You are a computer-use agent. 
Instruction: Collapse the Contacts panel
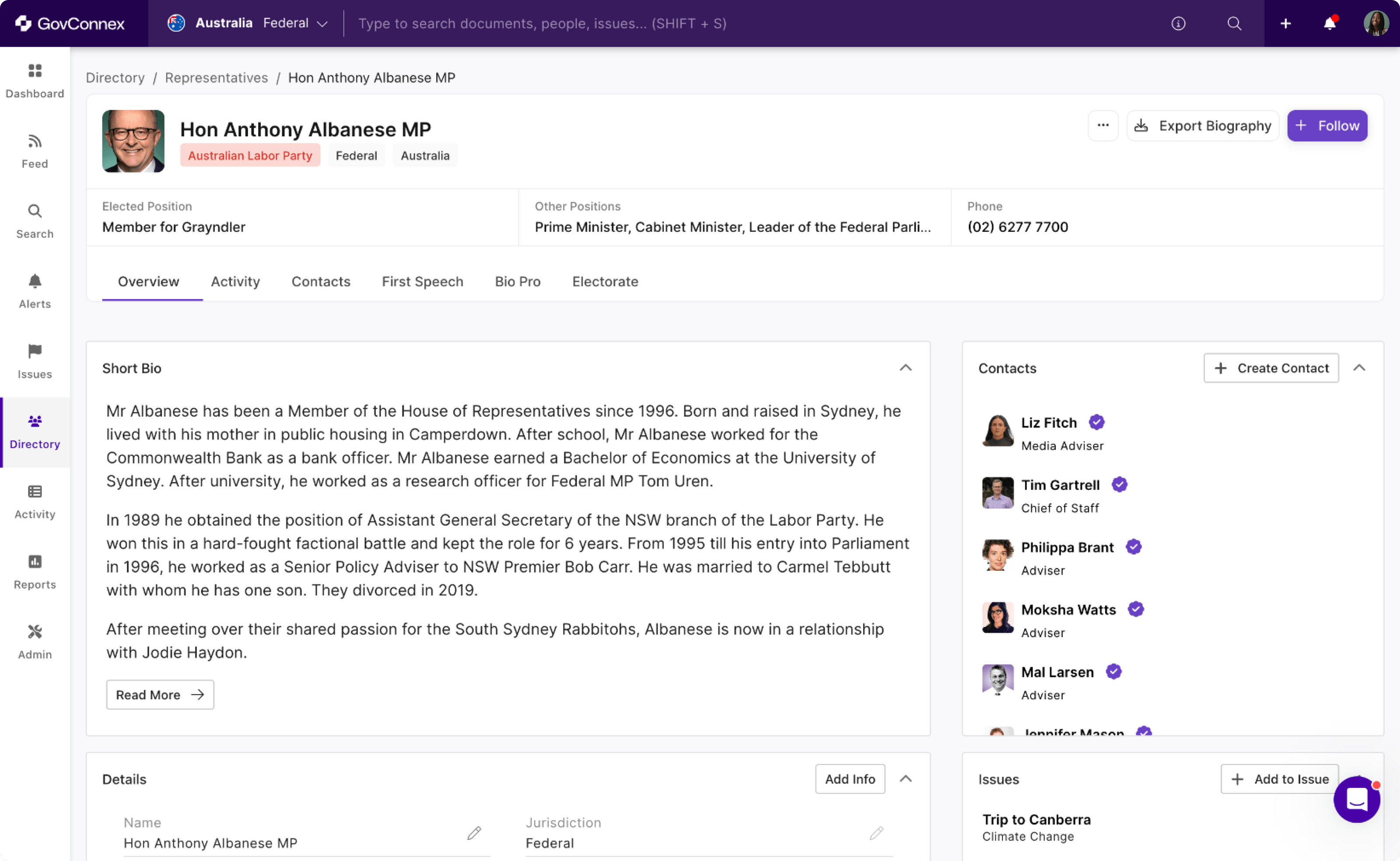pos(1359,368)
